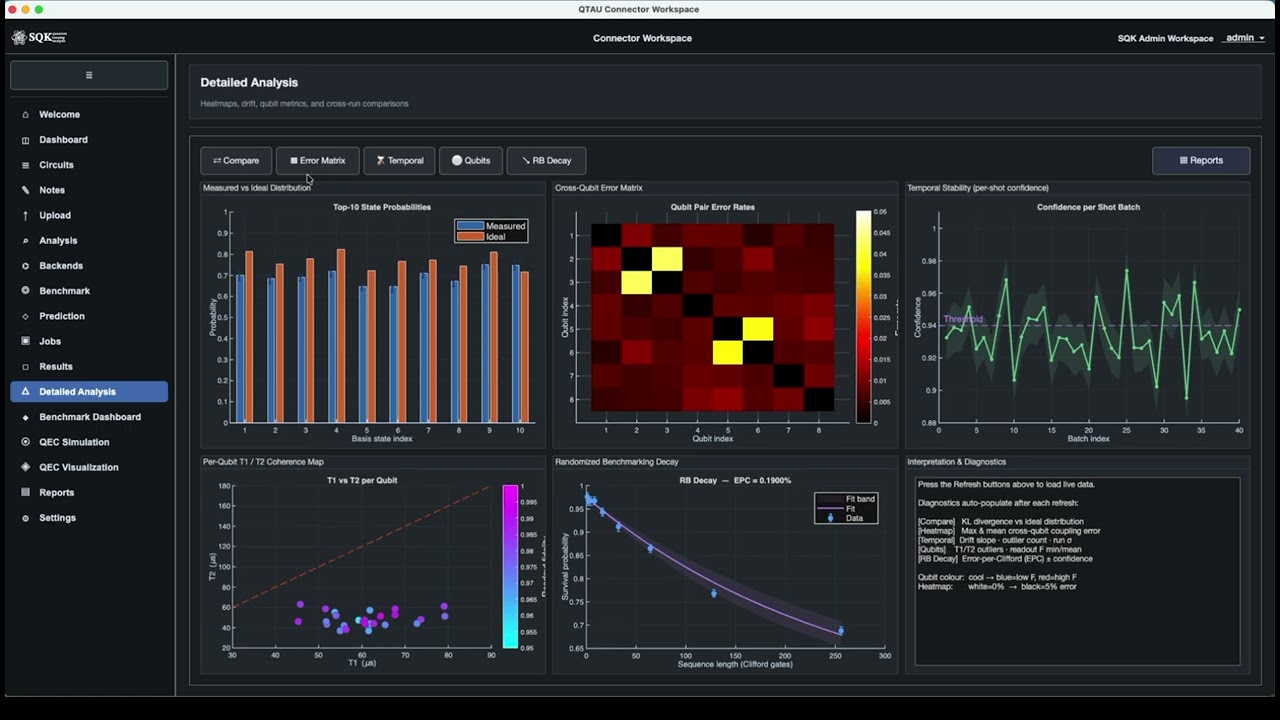The image size is (1280, 720).
Task: Click the Fit band legend entry
Action: click(847, 498)
